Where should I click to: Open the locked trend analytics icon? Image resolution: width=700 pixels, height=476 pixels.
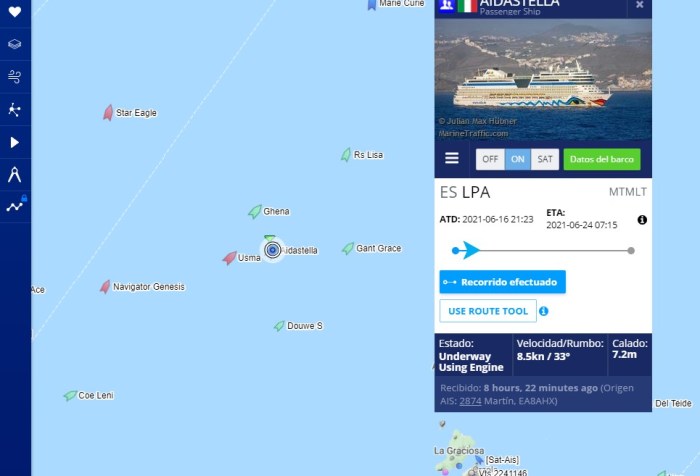click(17, 205)
